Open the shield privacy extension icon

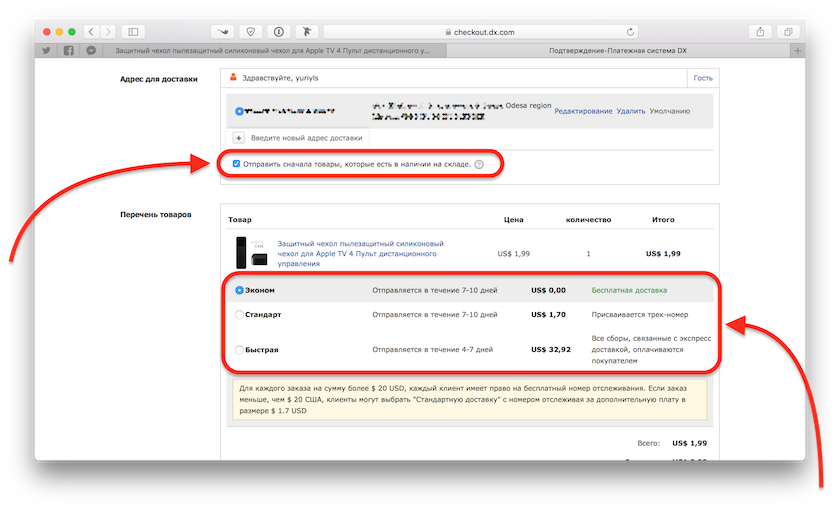[251, 32]
